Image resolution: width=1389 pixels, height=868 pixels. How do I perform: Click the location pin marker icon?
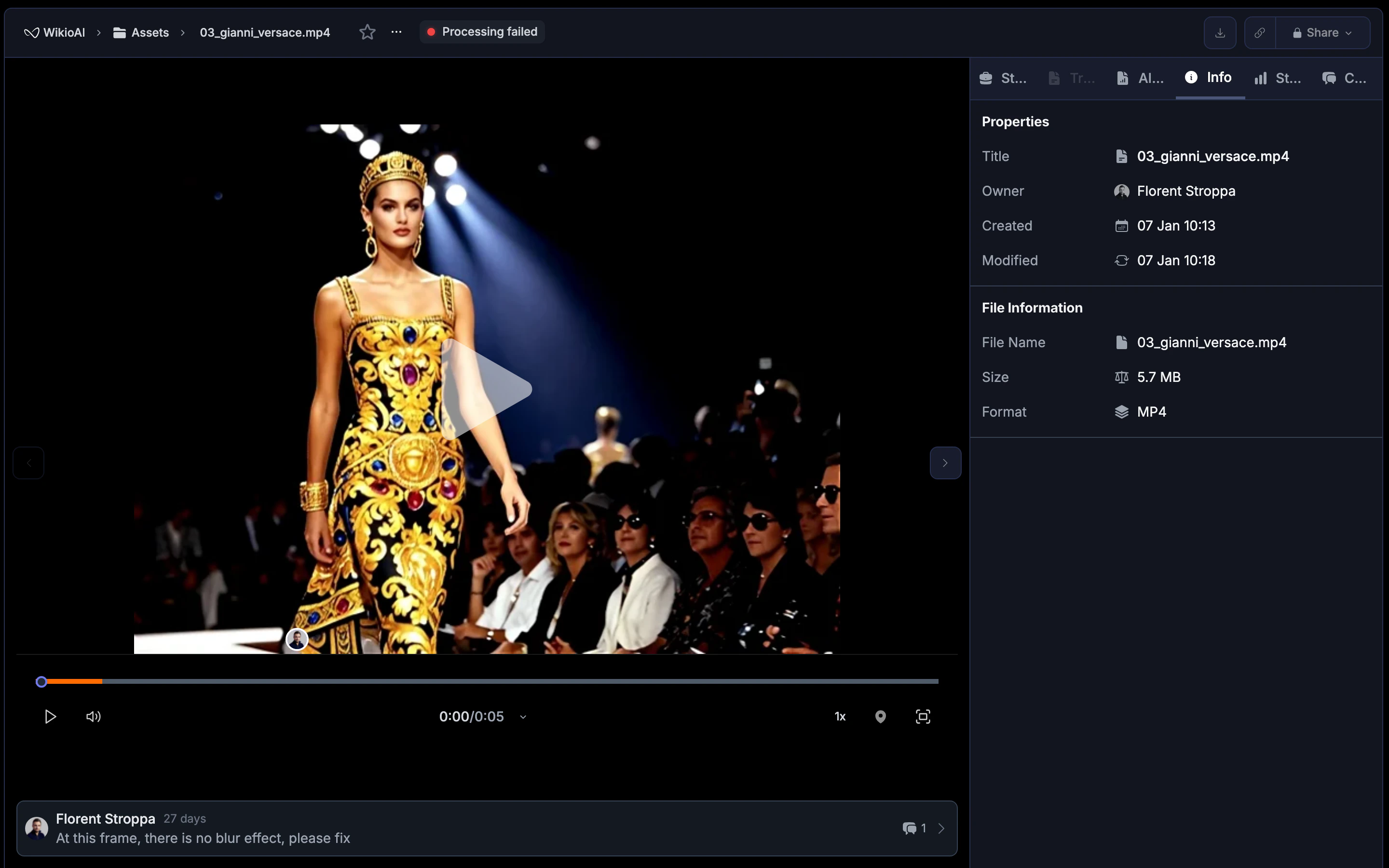[x=880, y=717]
